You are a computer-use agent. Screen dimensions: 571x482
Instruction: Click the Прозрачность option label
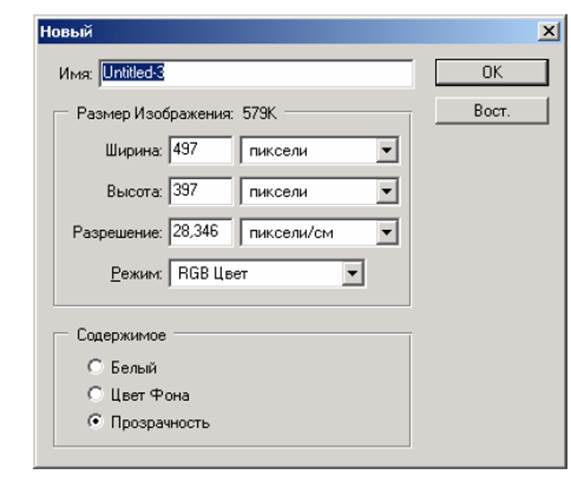pyautogui.click(x=160, y=423)
